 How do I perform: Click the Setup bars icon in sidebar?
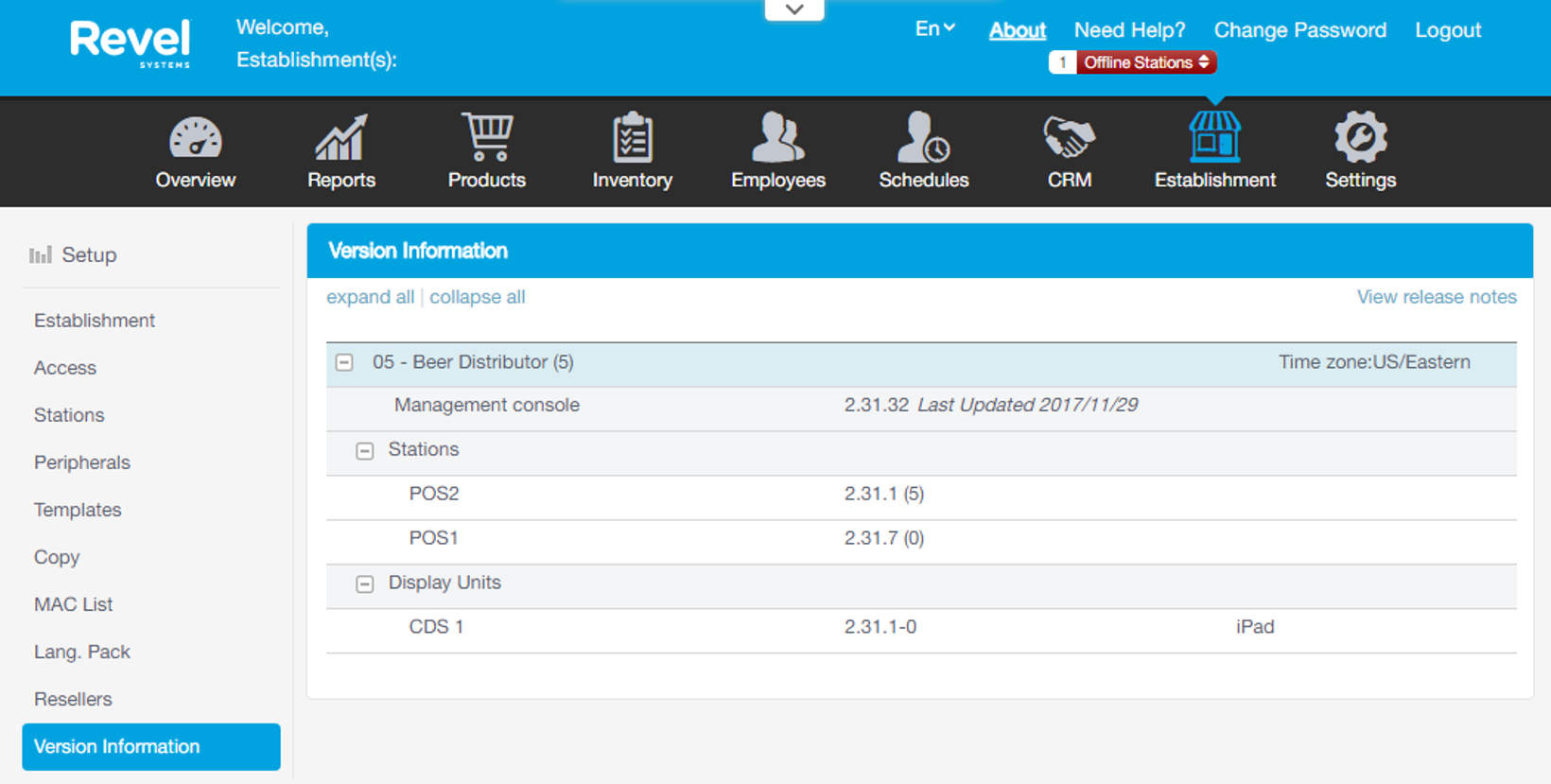coord(41,255)
